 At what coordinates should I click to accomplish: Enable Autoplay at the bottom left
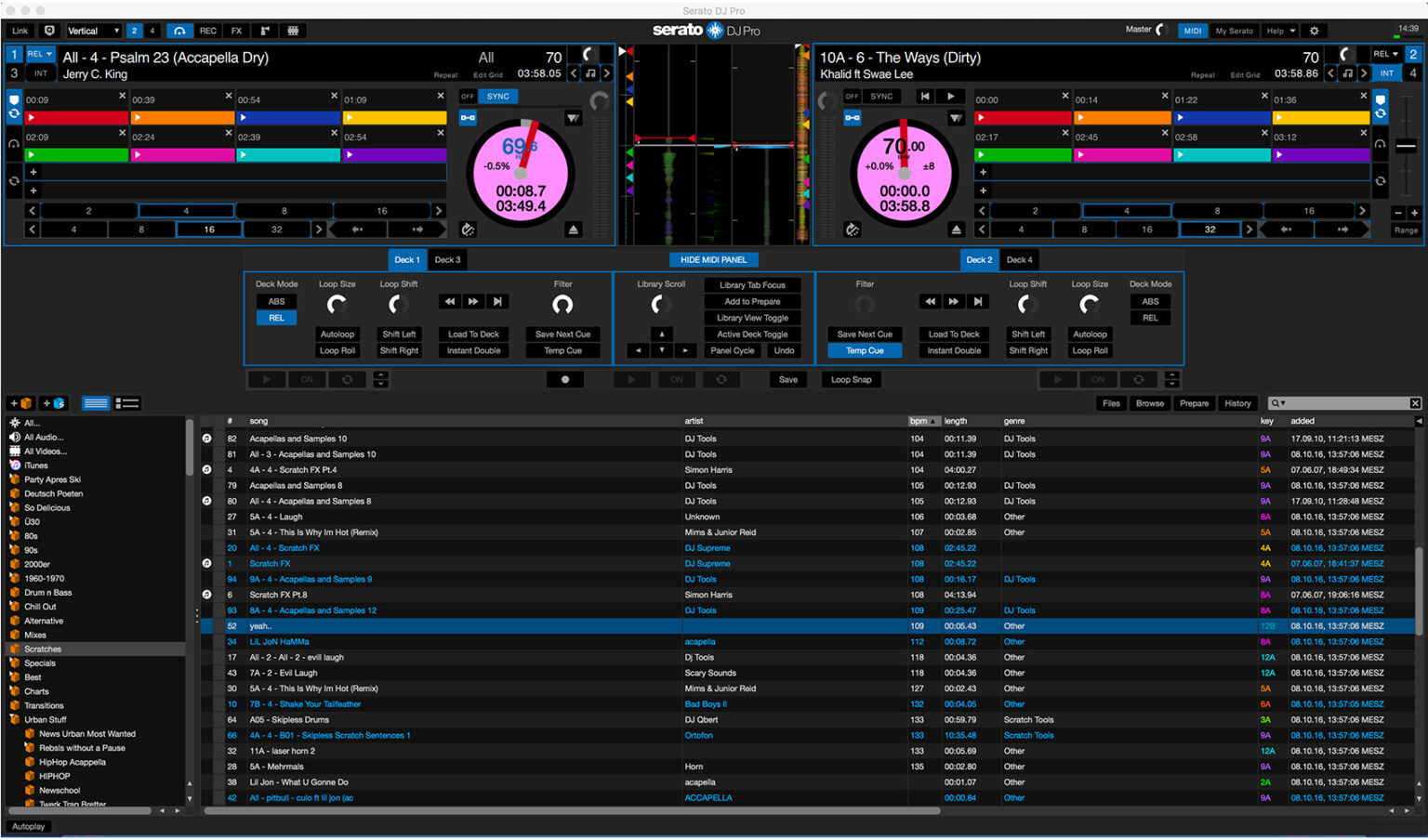(28, 826)
